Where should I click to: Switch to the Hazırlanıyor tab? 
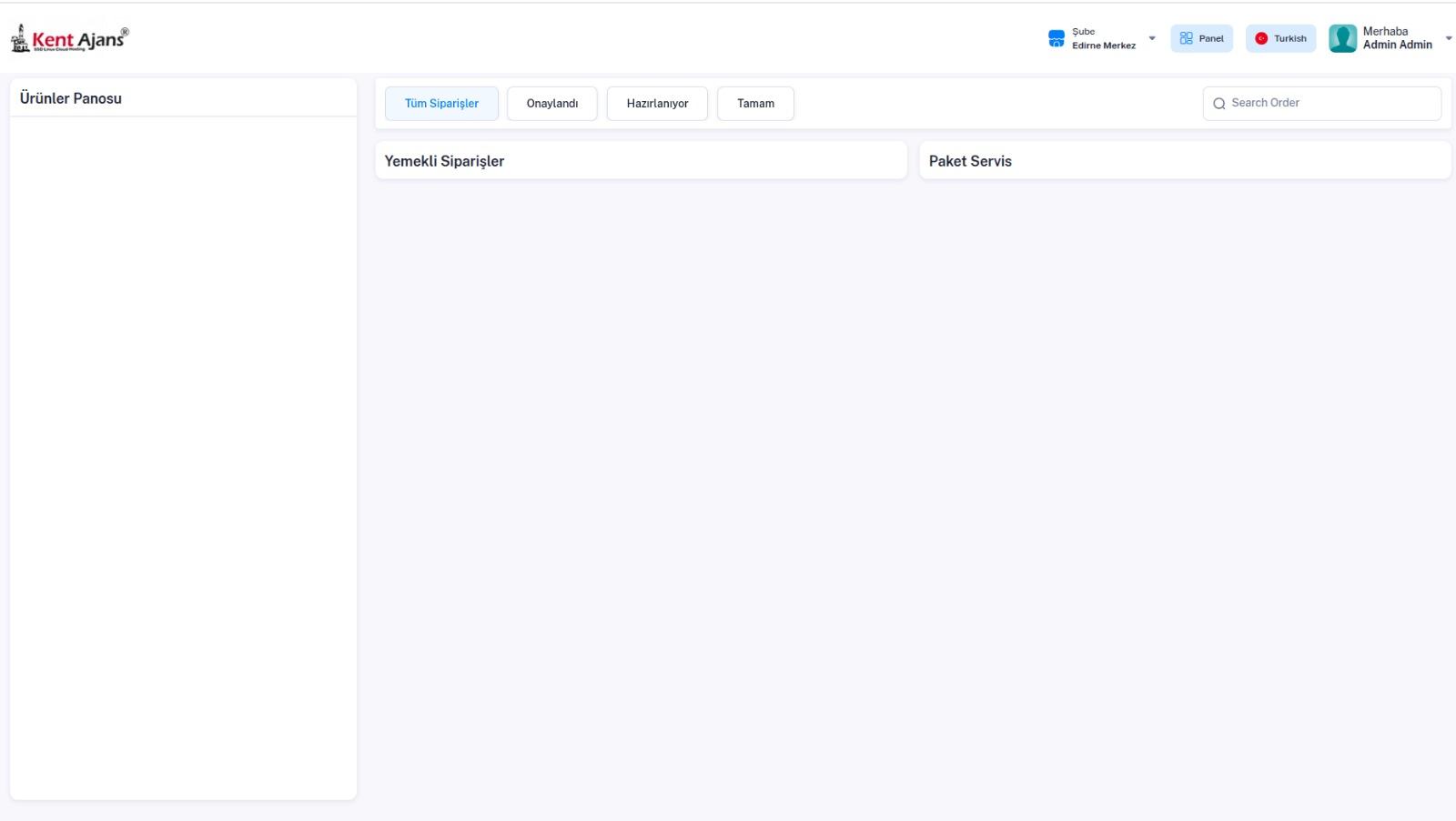click(x=657, y=104)
